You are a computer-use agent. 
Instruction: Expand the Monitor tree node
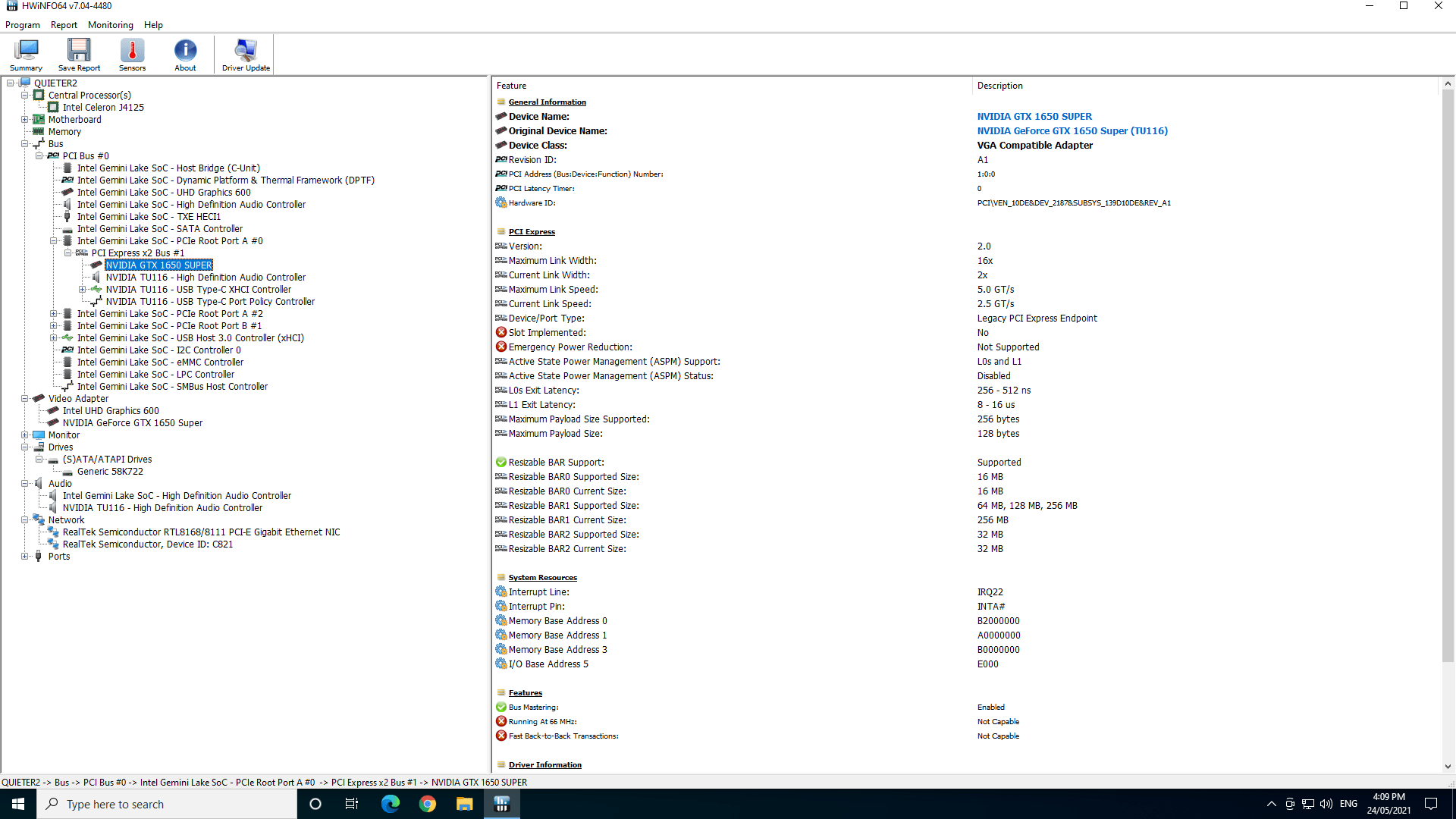pos(25,435)
